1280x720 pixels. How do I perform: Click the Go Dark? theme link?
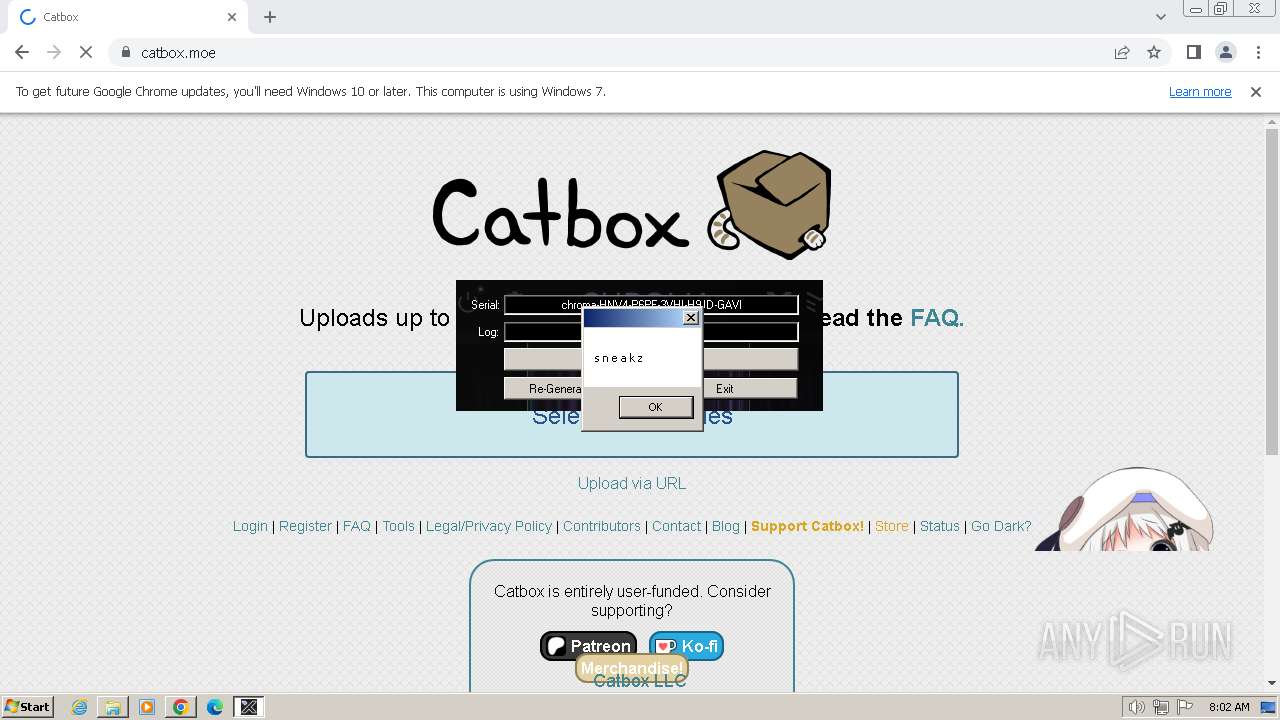(x=1001, y=526)
